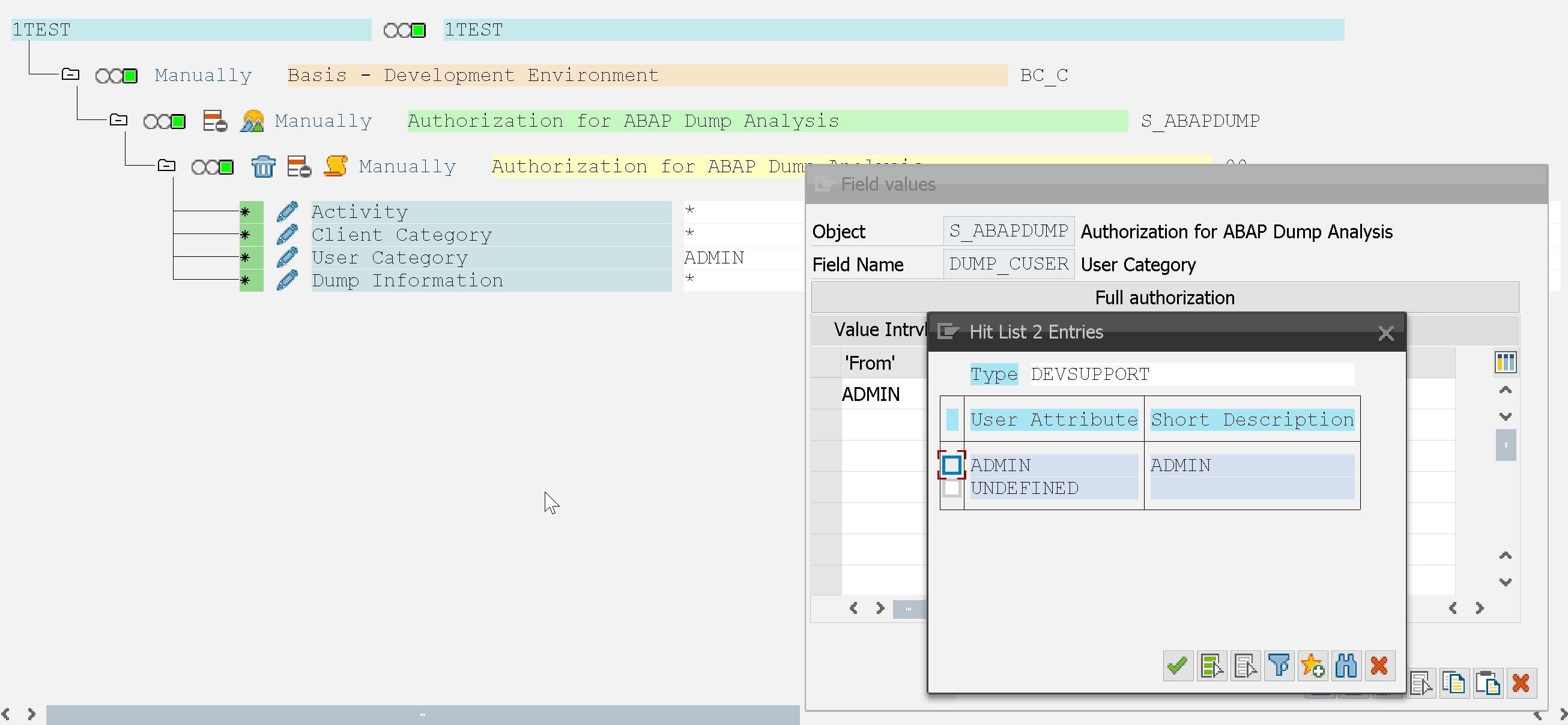Select Dump Information field row
Viewport: 1568px width, 725px height.
[x=491, y=280]
